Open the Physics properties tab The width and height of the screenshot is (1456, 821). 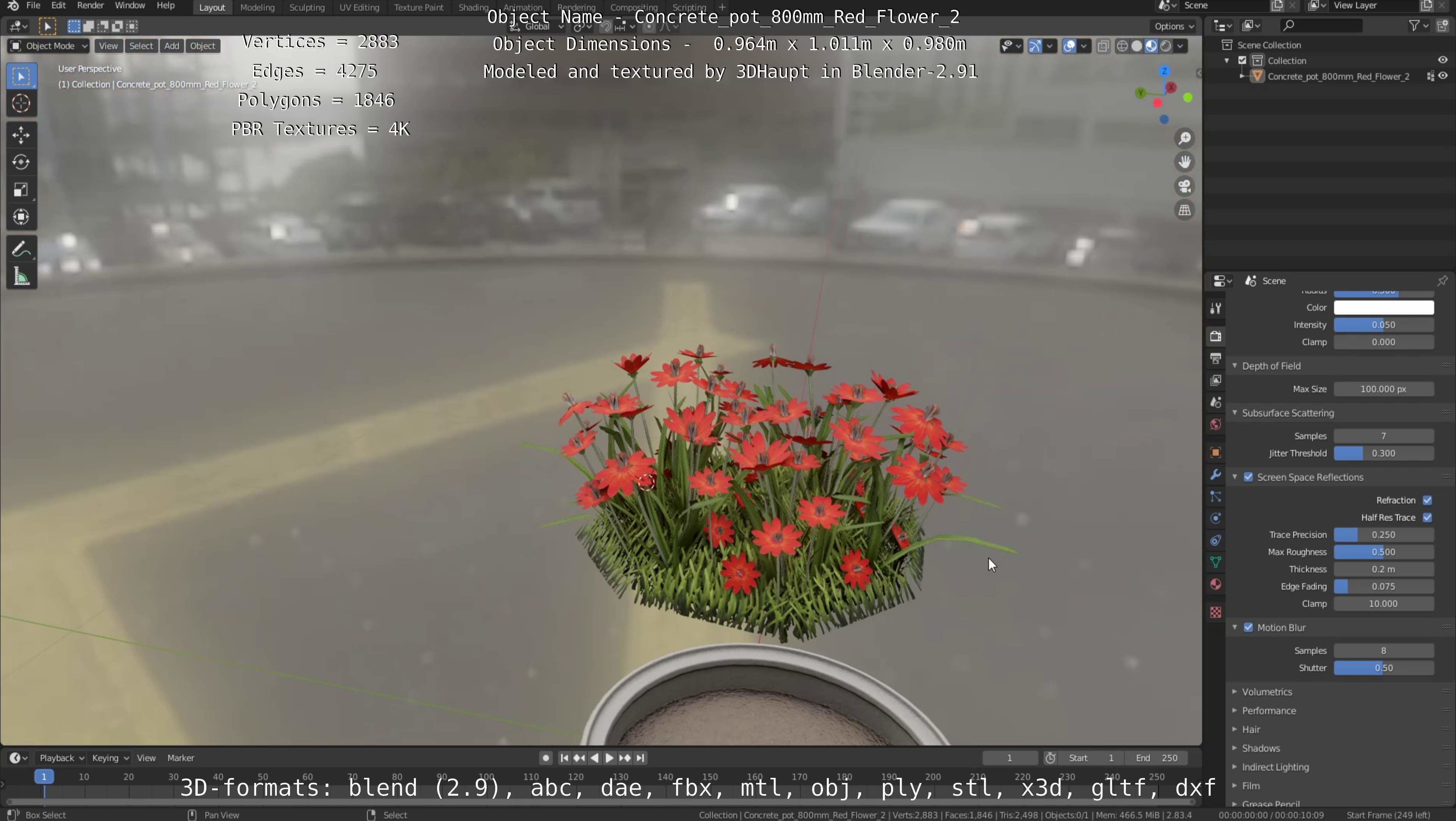[x=1216, y=519]
